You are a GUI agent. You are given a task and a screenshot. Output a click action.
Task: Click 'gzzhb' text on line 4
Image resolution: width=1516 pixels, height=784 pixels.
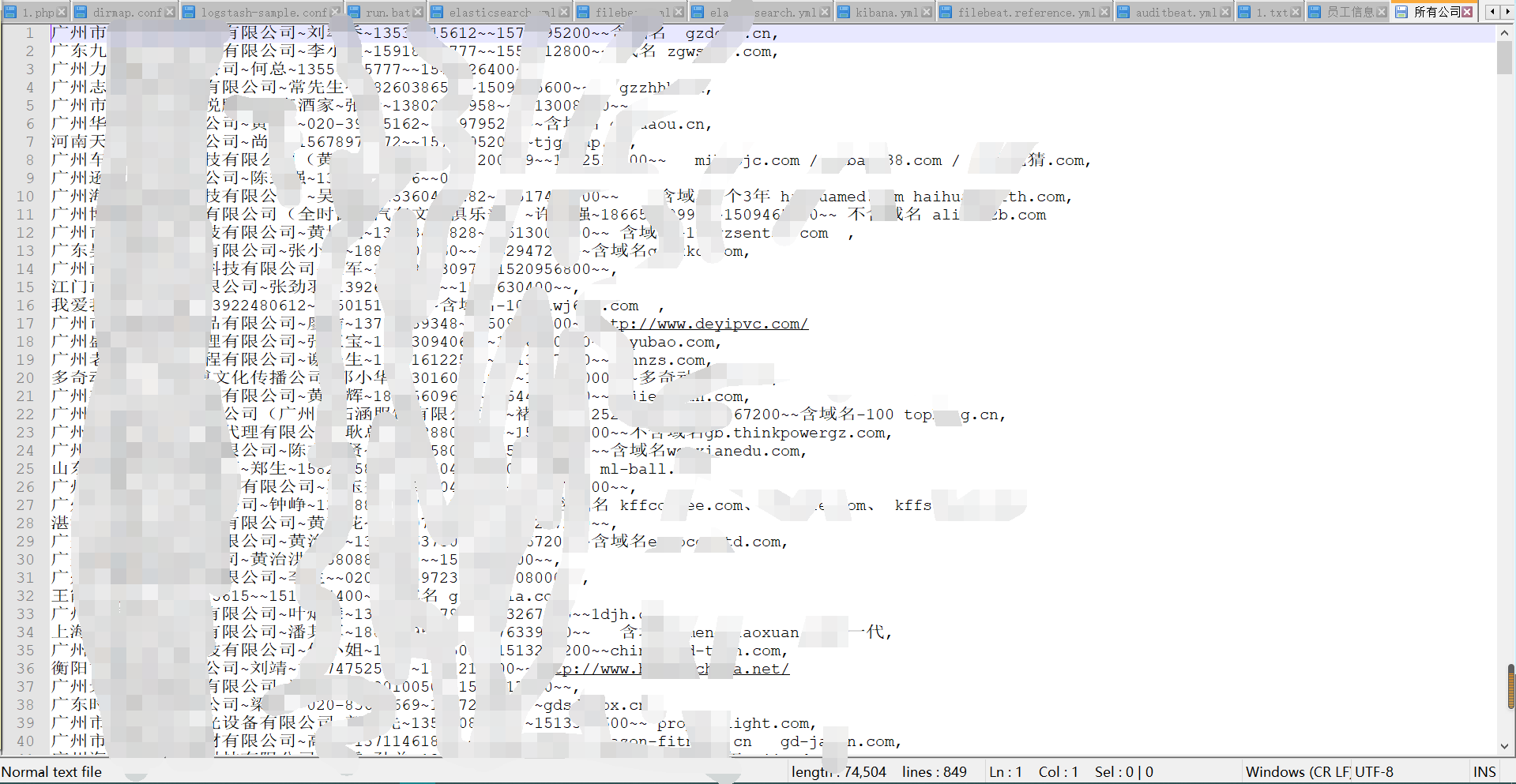pos(645,88)
